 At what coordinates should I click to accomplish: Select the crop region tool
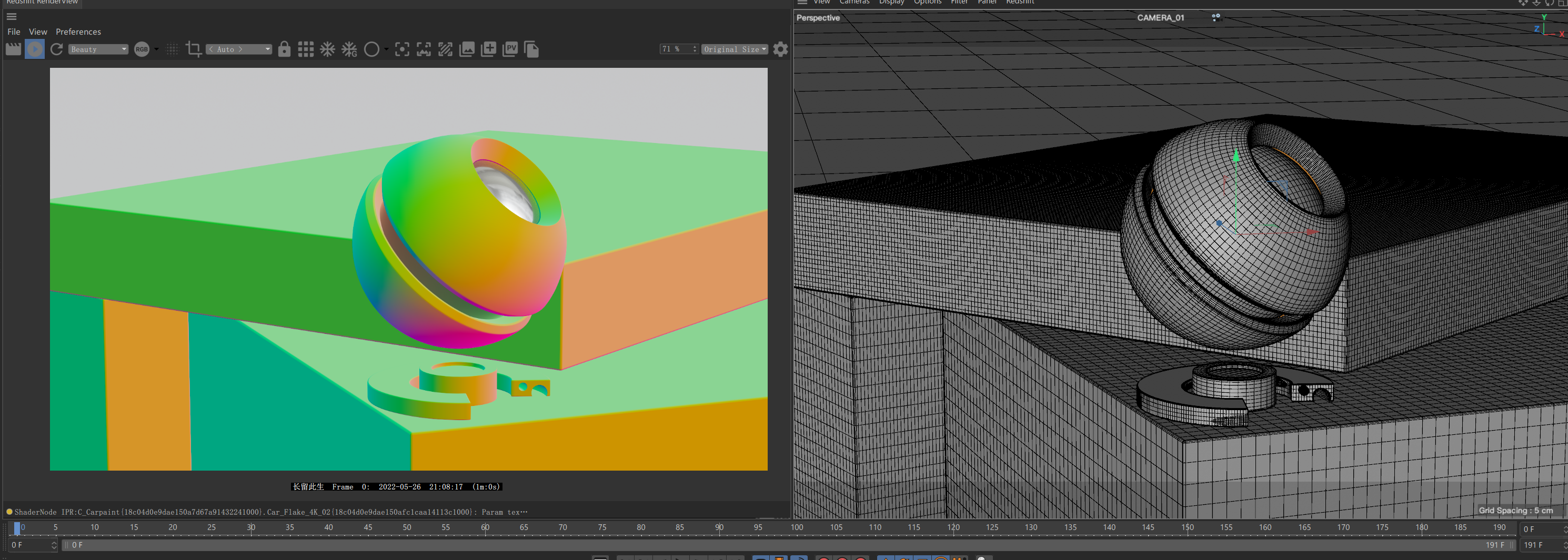coord(194,49)
